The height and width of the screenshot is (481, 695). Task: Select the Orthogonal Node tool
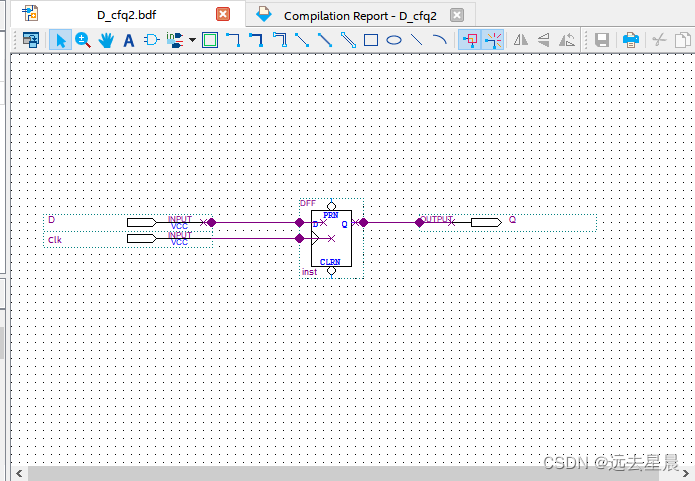pos(233,40)
